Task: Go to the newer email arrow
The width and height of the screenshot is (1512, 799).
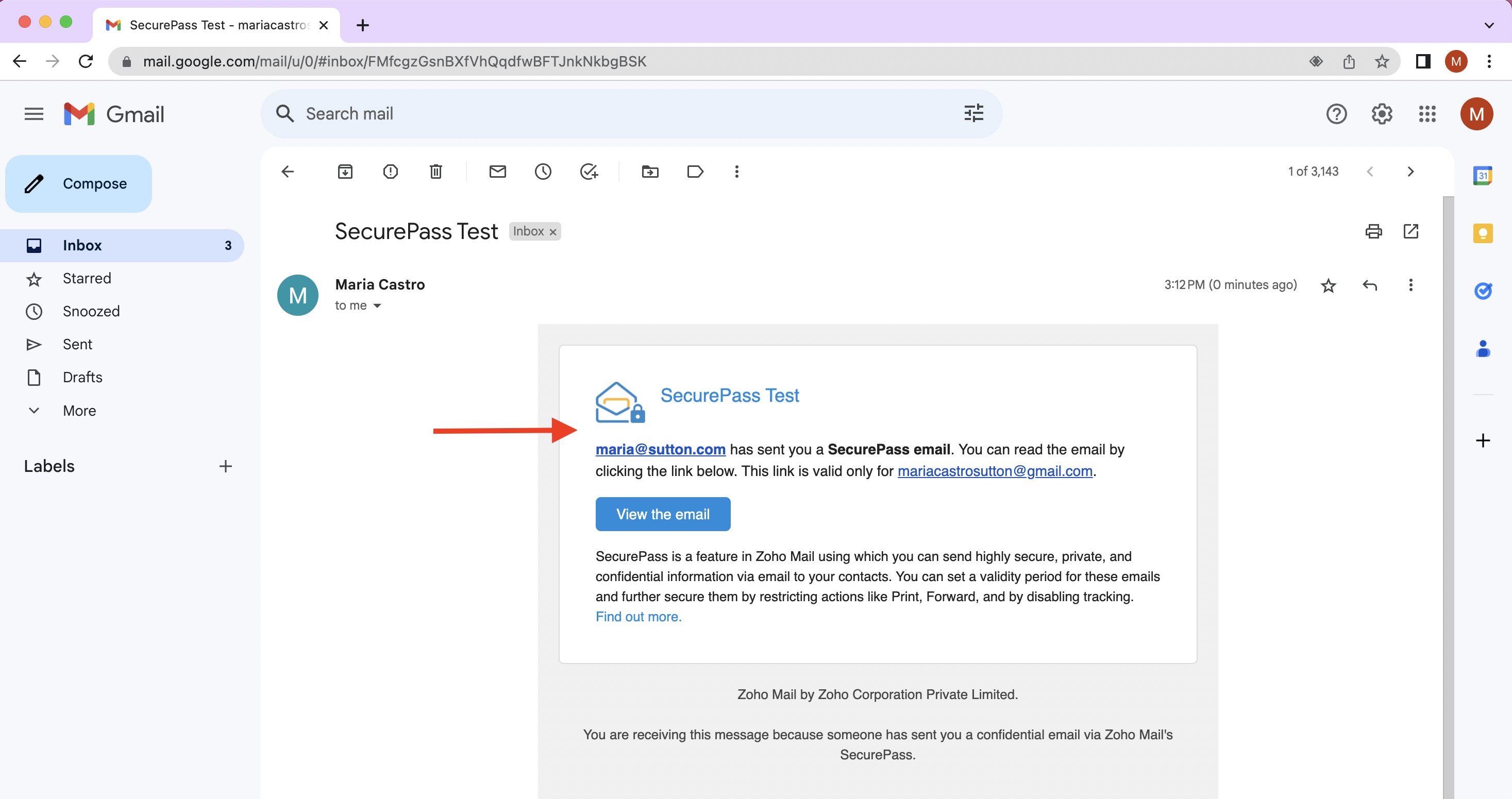Action: point(1369,172)
